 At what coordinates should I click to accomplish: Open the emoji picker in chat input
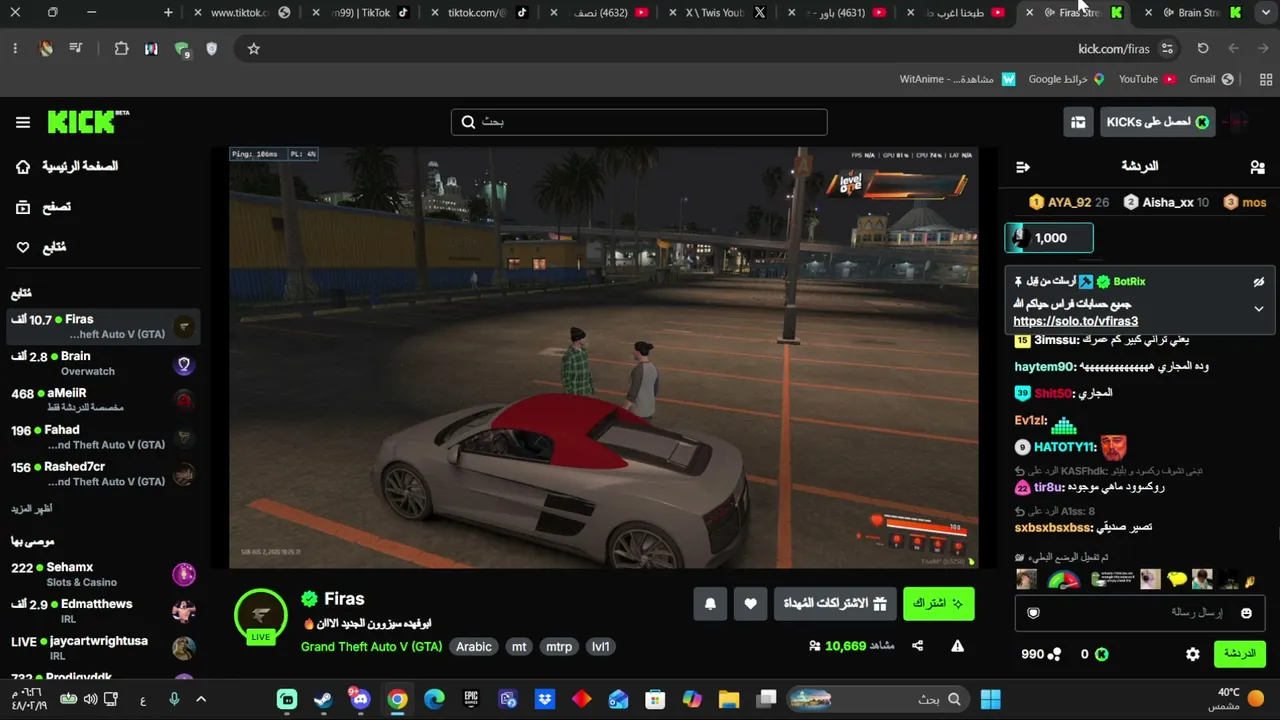click(x=1246, y=613)
